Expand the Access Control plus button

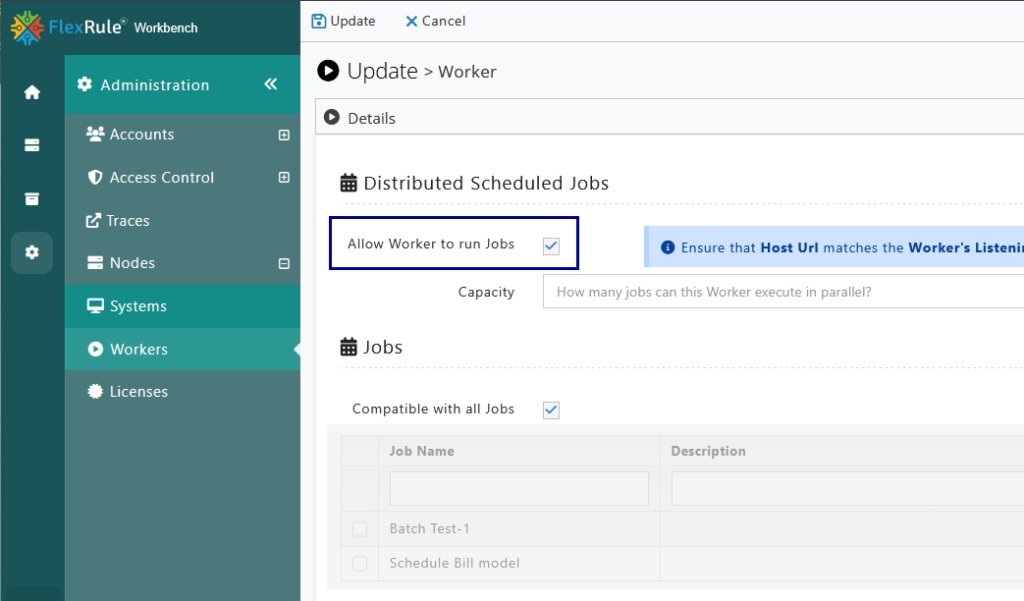coord(284,177)
